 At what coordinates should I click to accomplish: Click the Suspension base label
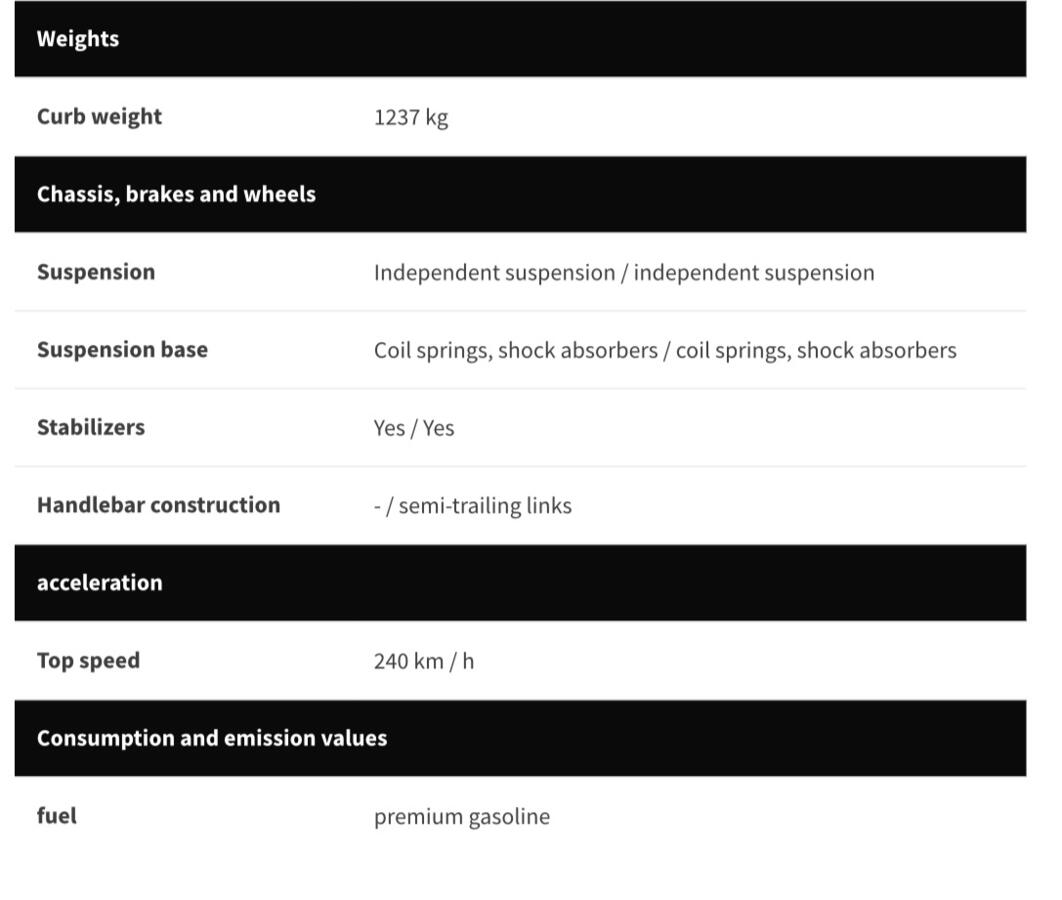coord(123,350)
